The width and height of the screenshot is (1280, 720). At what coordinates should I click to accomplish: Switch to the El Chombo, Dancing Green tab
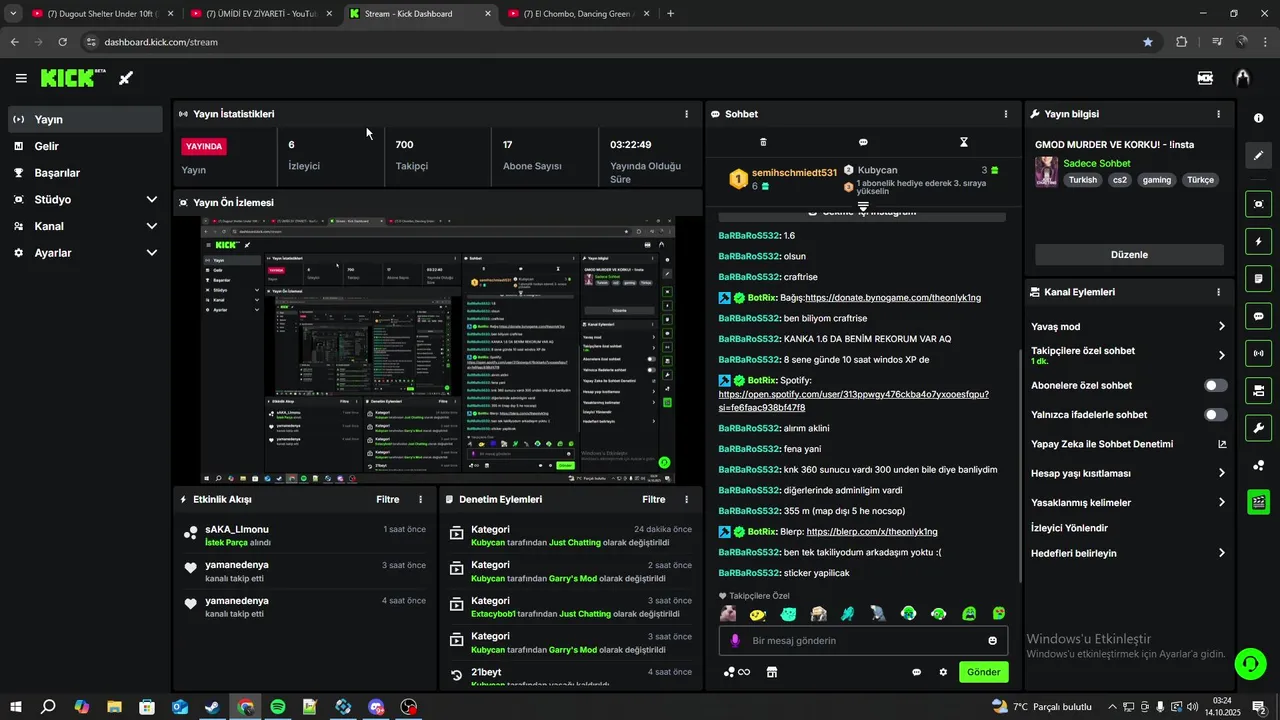coord(577,14)
